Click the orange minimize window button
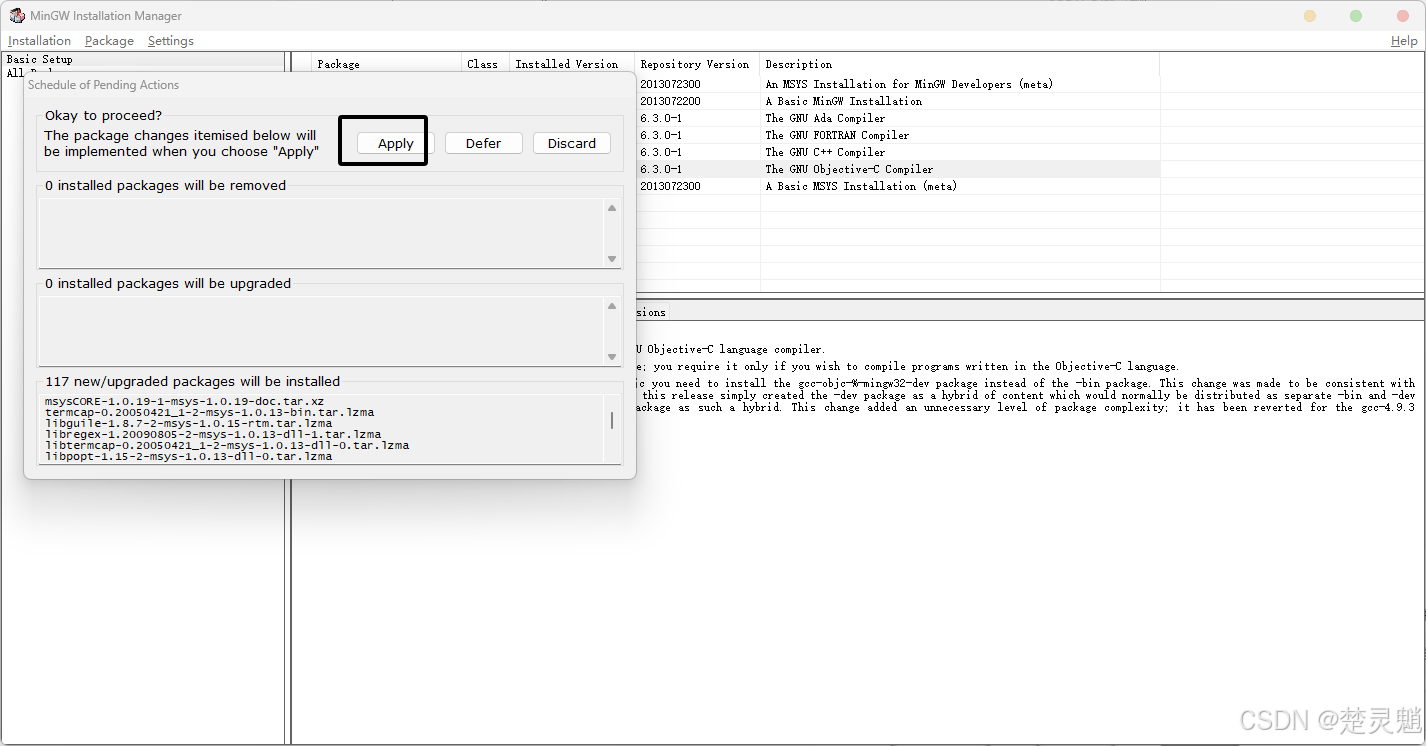This screenshot has height=746, width=1426. (1310, 16)
